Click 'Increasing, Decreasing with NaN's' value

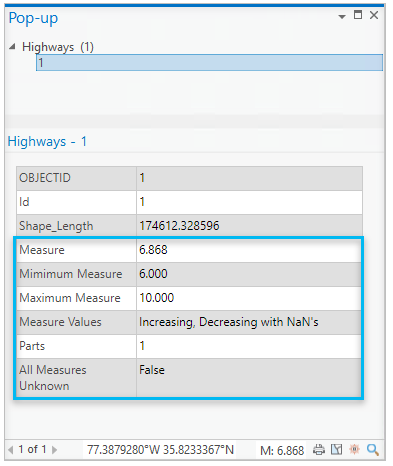point(229,322)
